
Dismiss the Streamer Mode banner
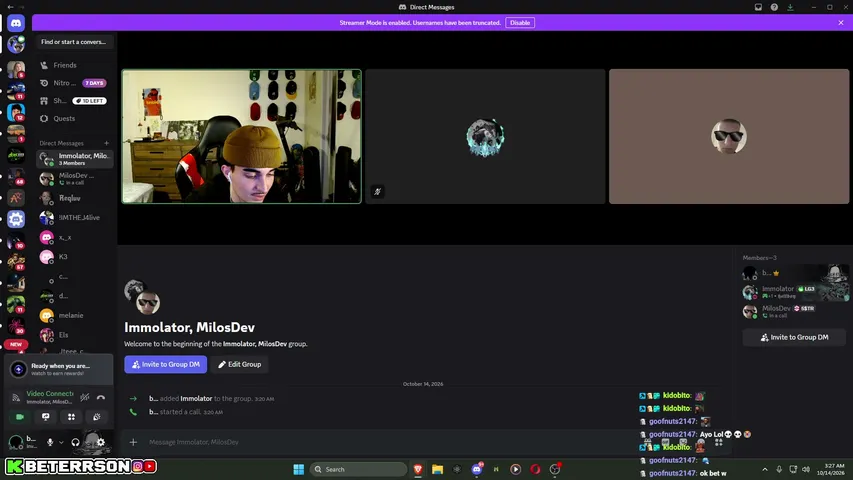click(840, 23)
